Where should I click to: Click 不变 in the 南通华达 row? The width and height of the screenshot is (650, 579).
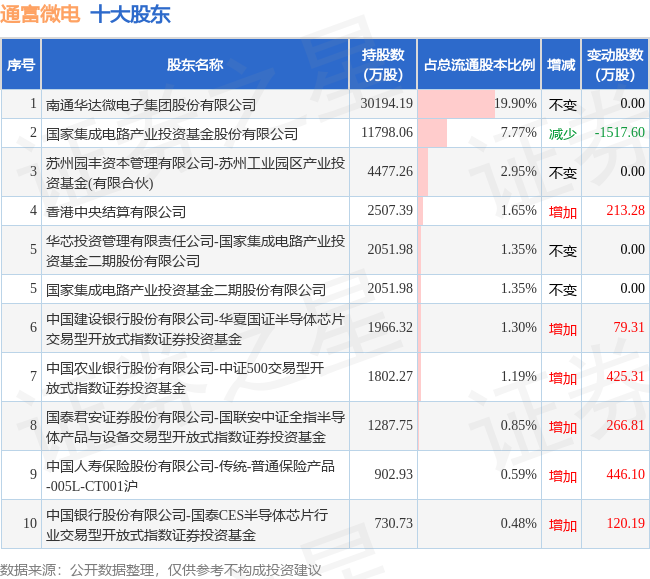[563, 104]
